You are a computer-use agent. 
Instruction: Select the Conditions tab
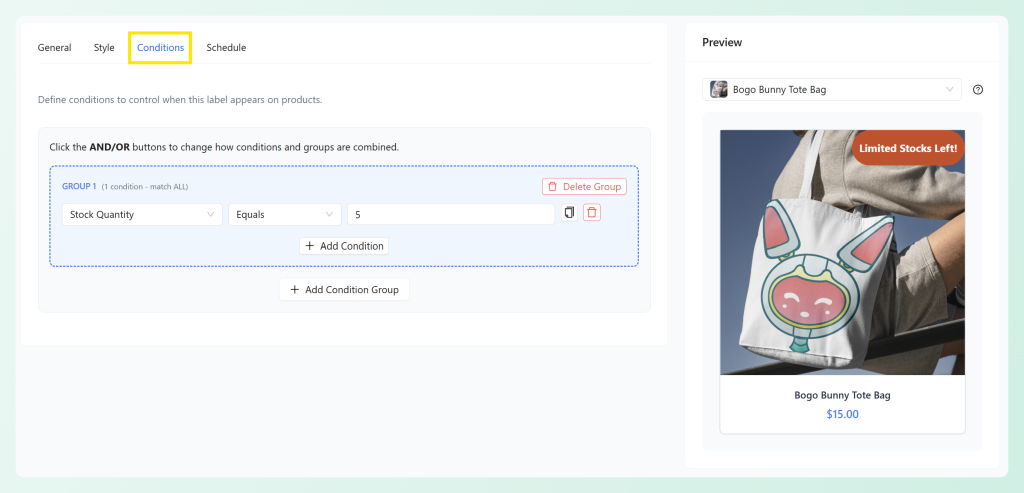160,48
